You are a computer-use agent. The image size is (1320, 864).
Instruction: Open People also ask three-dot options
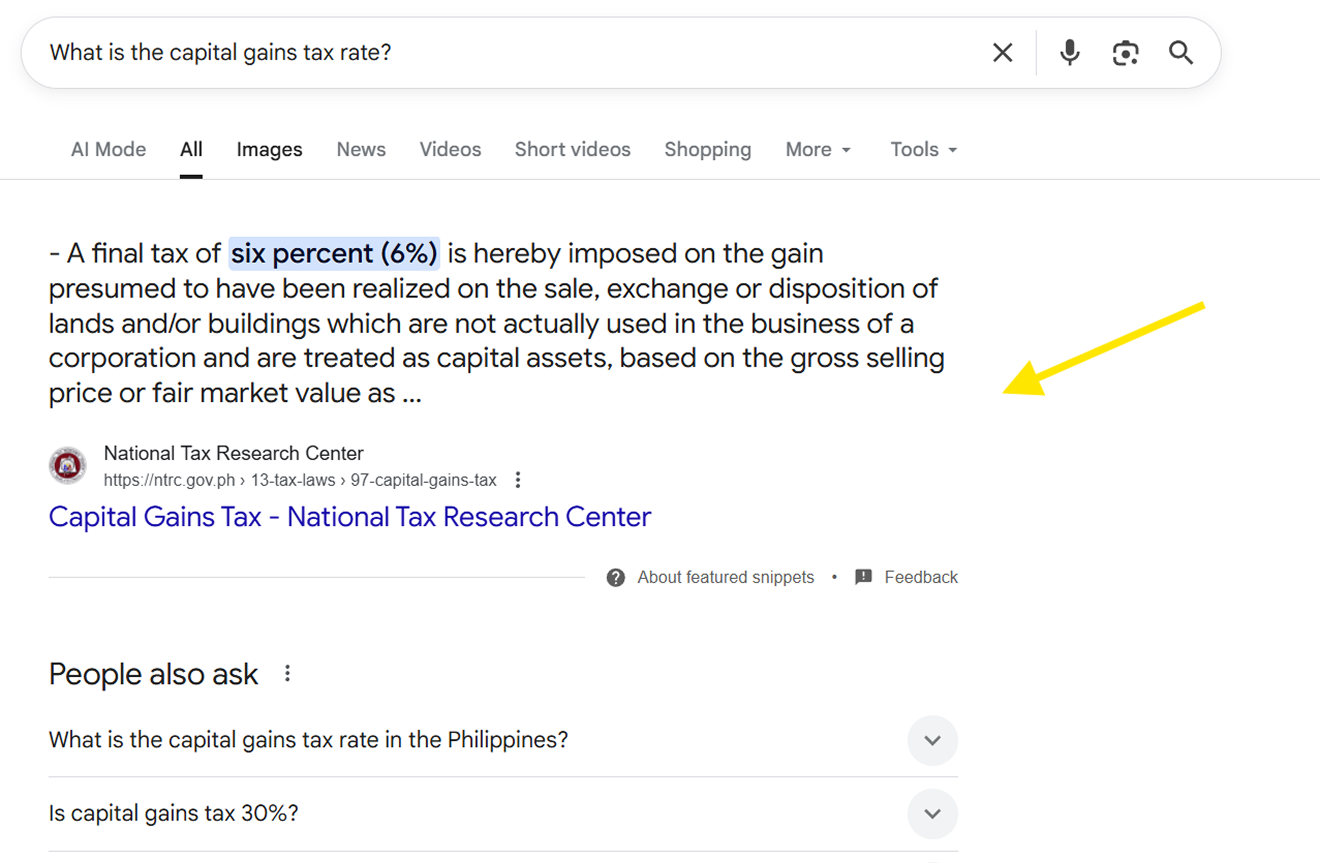click(287, 674)
